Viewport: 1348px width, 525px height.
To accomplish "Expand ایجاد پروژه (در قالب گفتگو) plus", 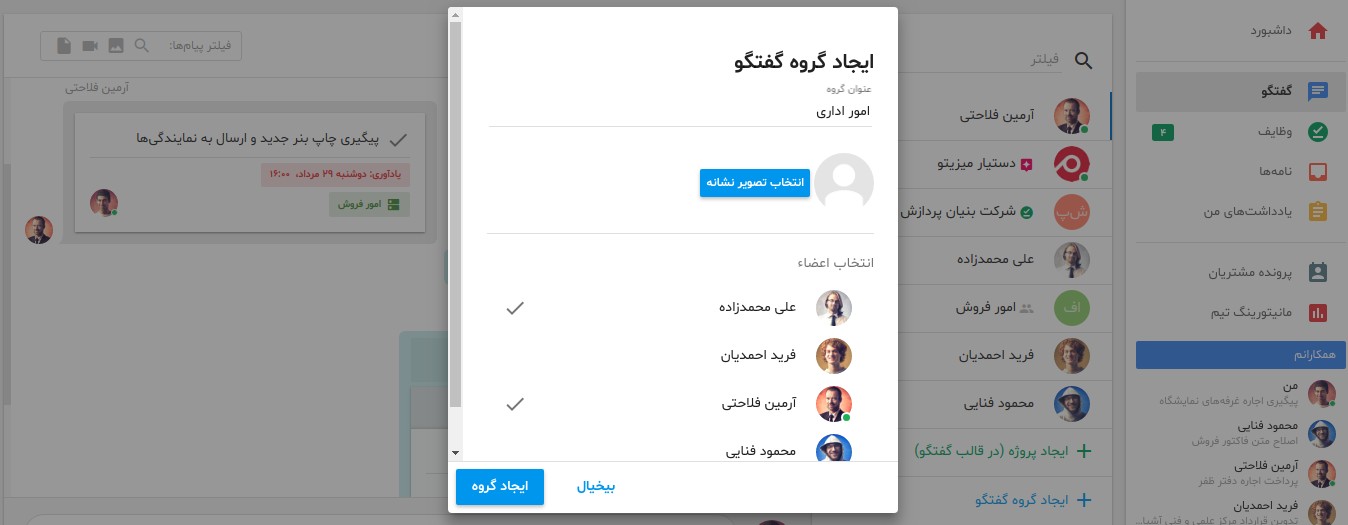I will coord(1082,452).
